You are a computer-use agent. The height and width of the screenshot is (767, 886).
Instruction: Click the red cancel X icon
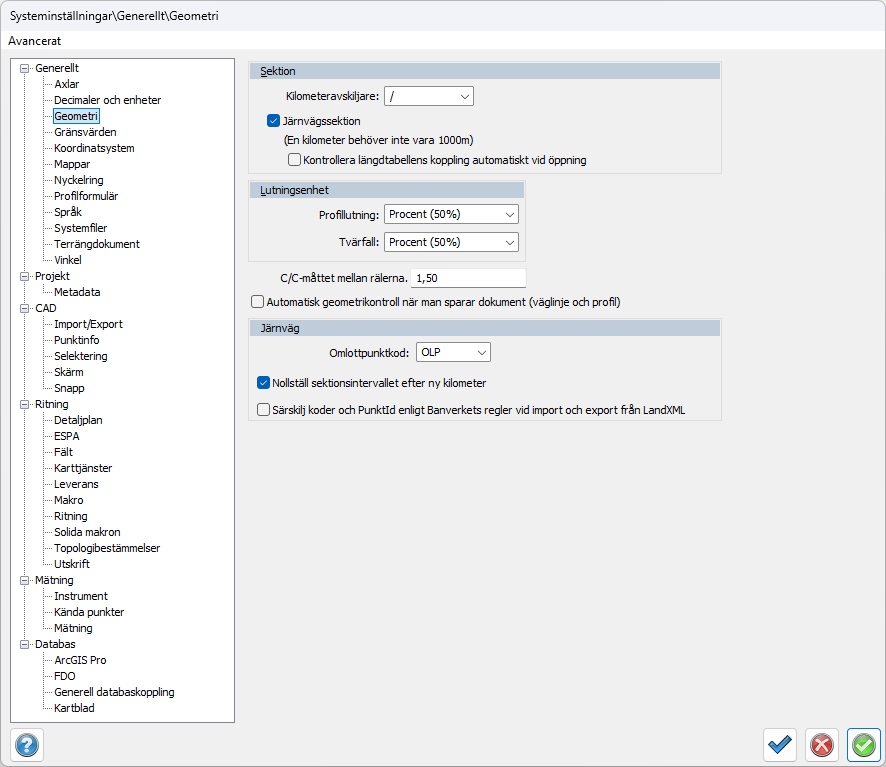pyautogui.click(x=822, y=745)
